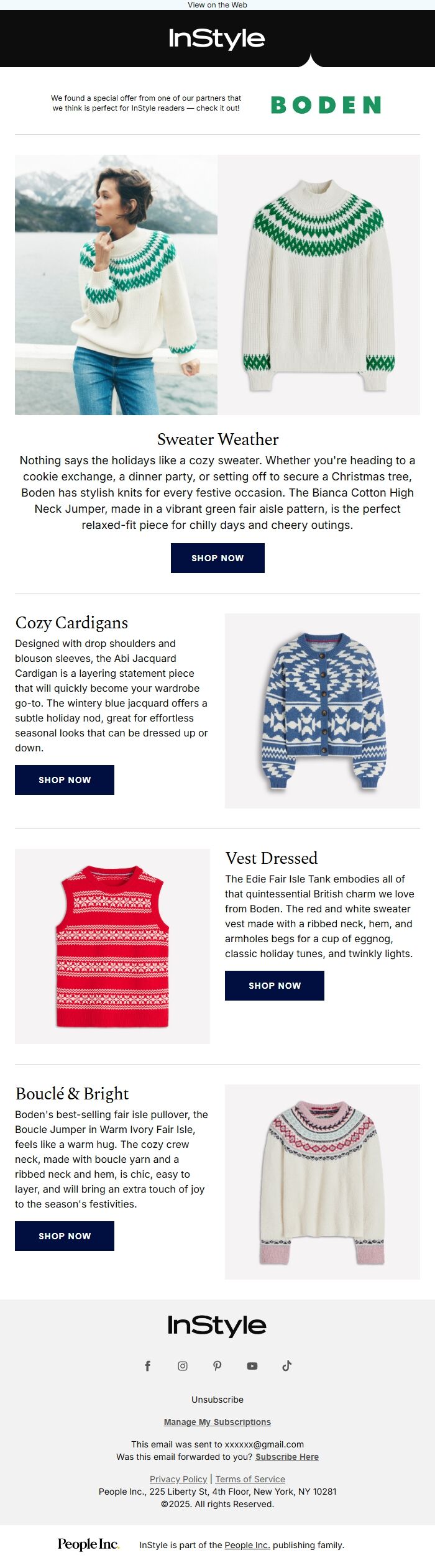Image resolution: width=435 pixels, height=1568 pixels.
Task: Open the Facebook social icon
Action: [x=148, y=1365]
